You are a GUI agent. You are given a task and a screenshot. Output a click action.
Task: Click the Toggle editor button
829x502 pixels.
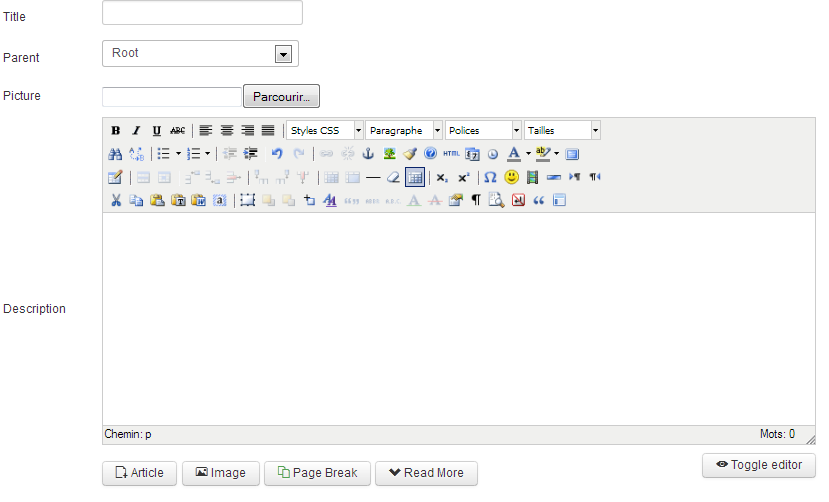759,465
